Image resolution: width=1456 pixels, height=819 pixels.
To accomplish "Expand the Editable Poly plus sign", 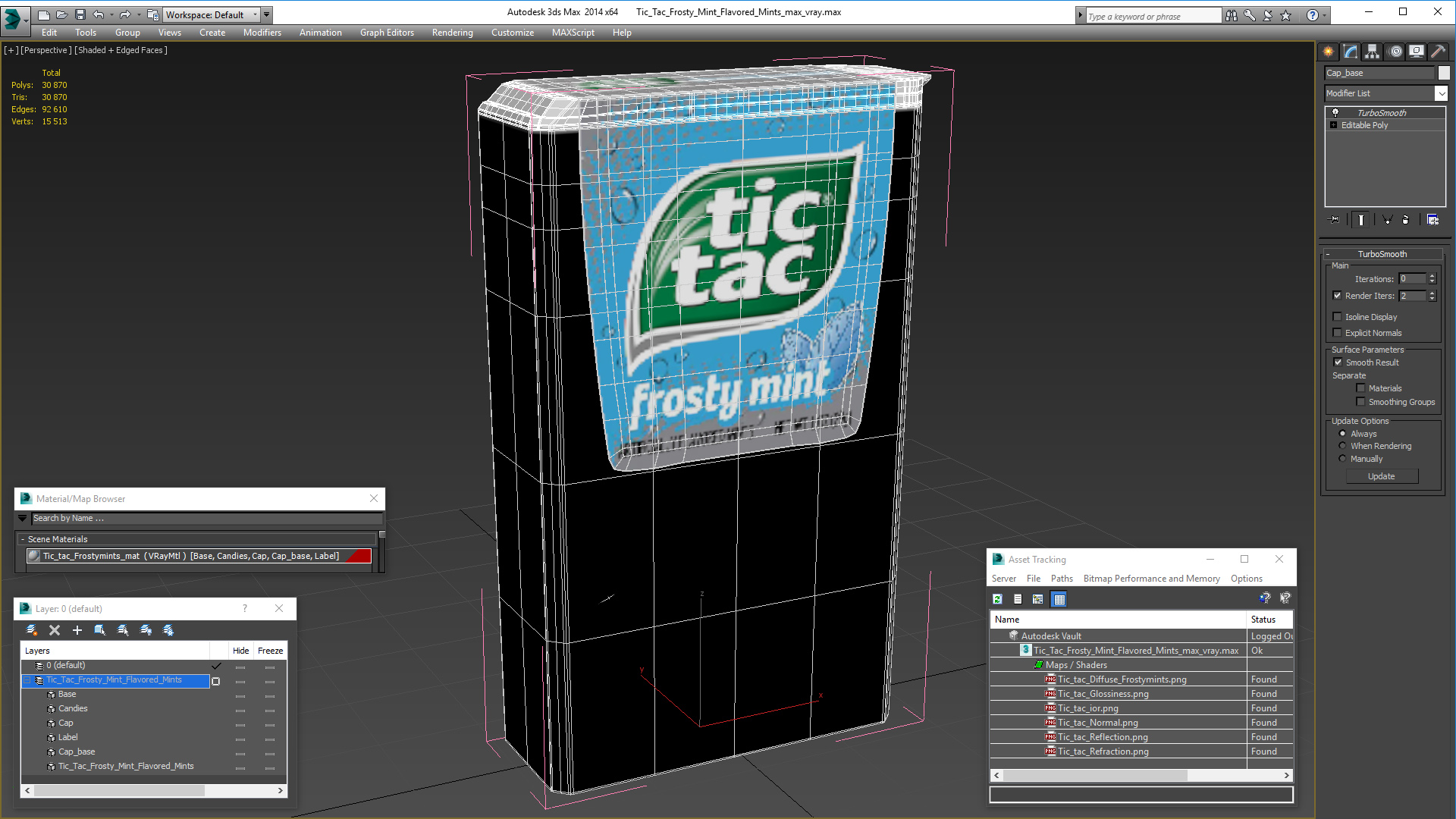I will (x=1334, y=125).
